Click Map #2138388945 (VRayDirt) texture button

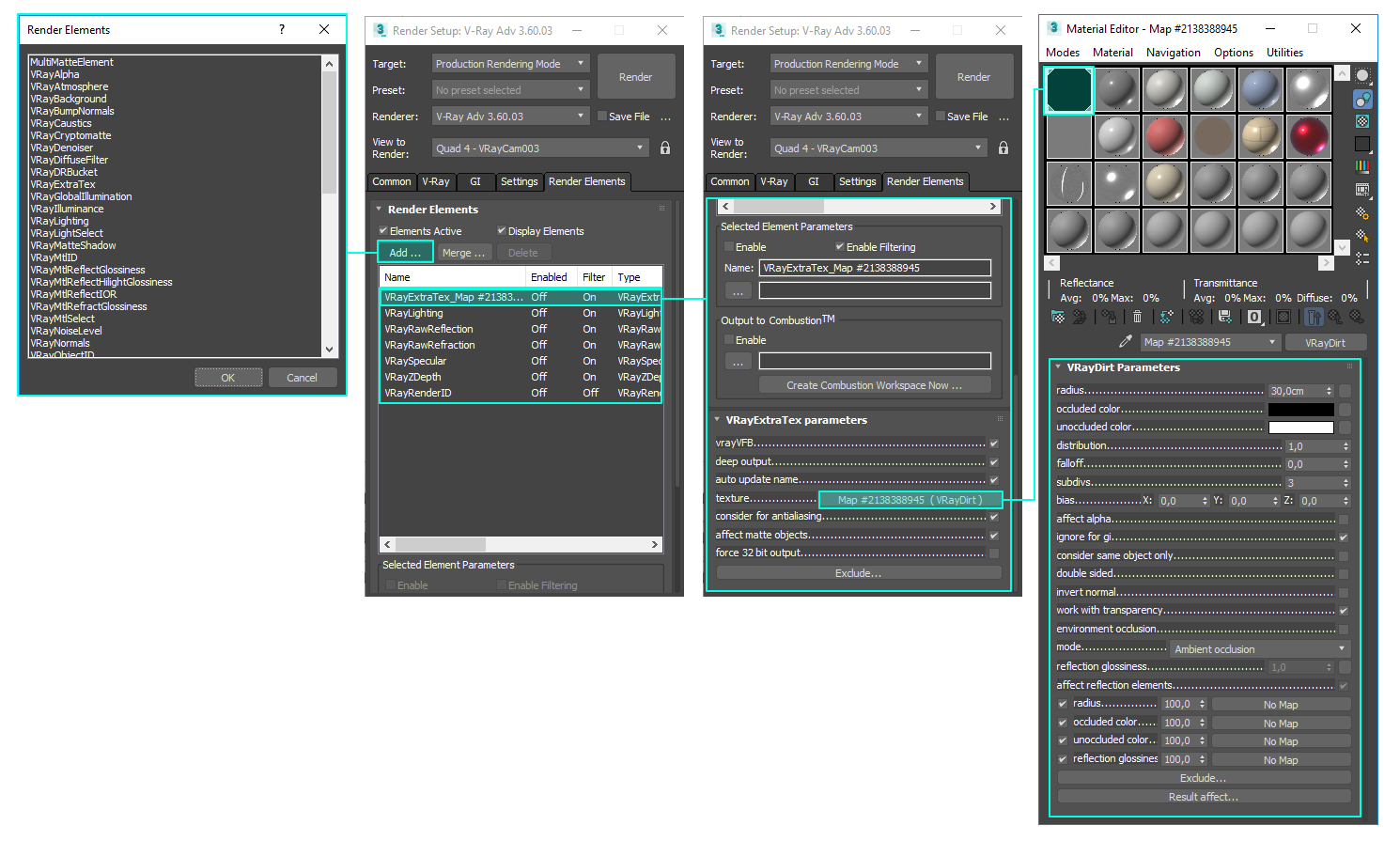pos(910,500)
